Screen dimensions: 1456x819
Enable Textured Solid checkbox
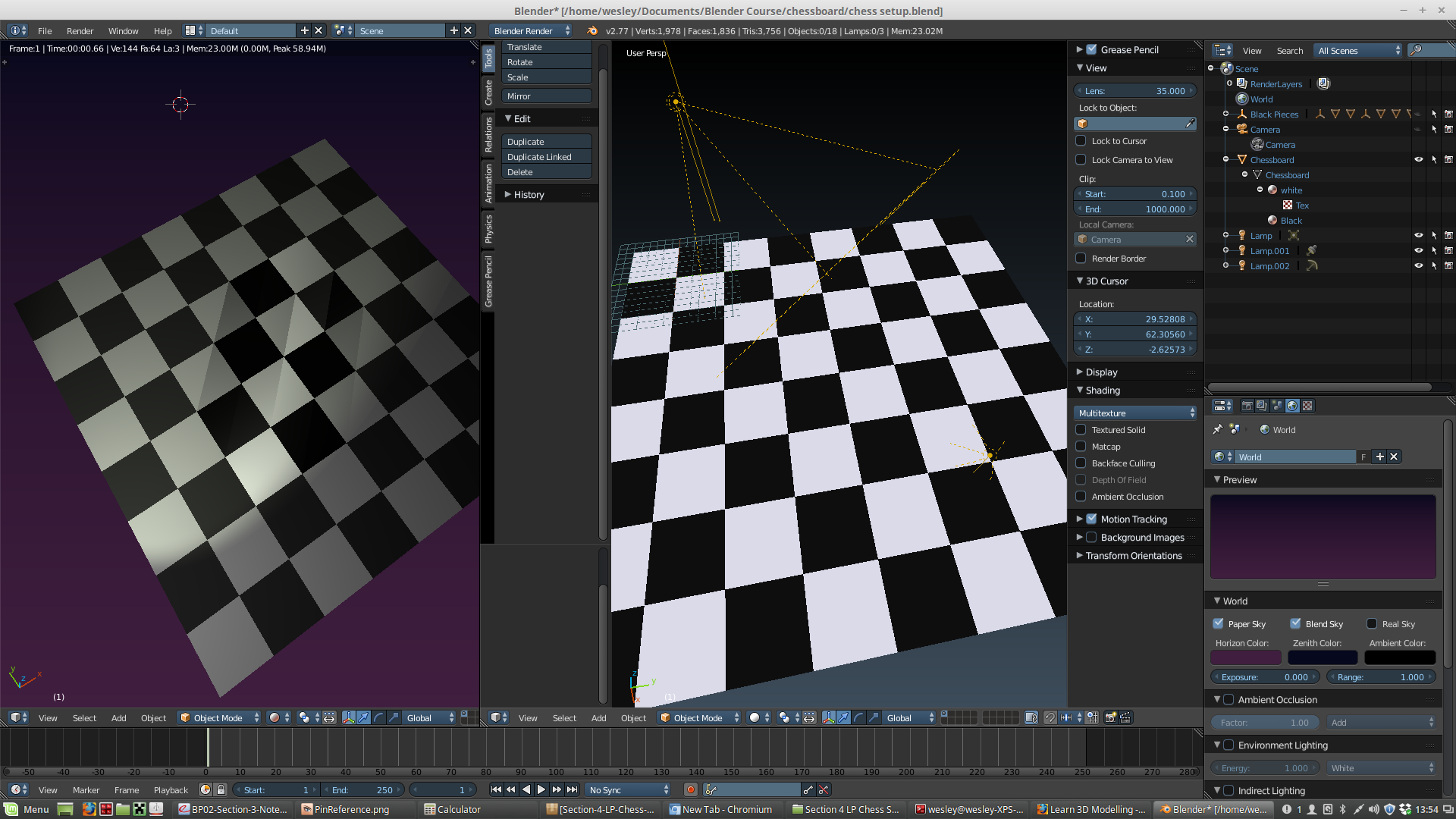tap(1081, 430)
